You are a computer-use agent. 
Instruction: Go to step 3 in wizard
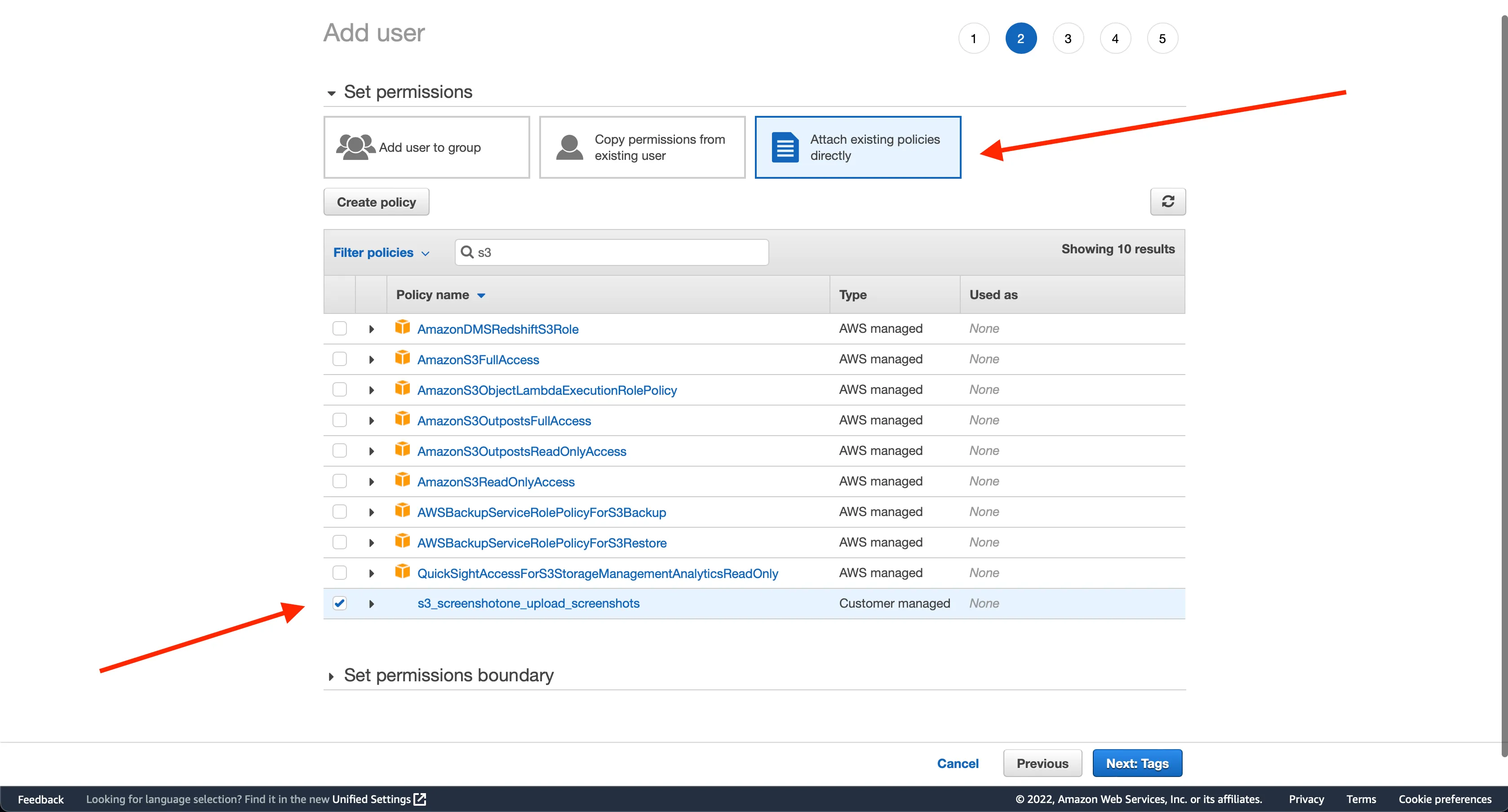[1068, 39]
